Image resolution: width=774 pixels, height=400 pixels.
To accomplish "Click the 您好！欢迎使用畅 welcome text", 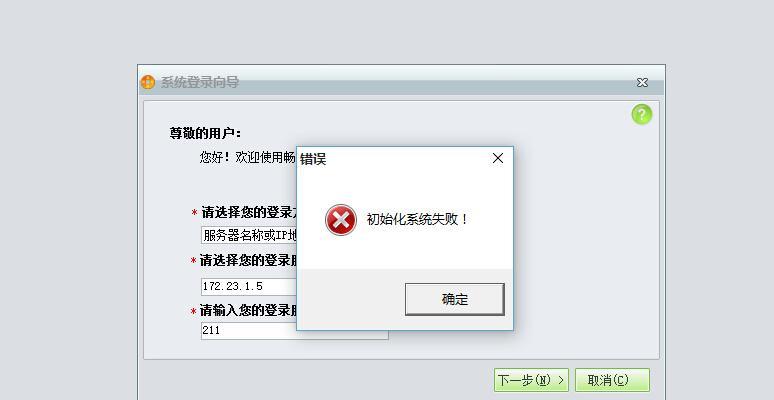I will tap(247, 157).
